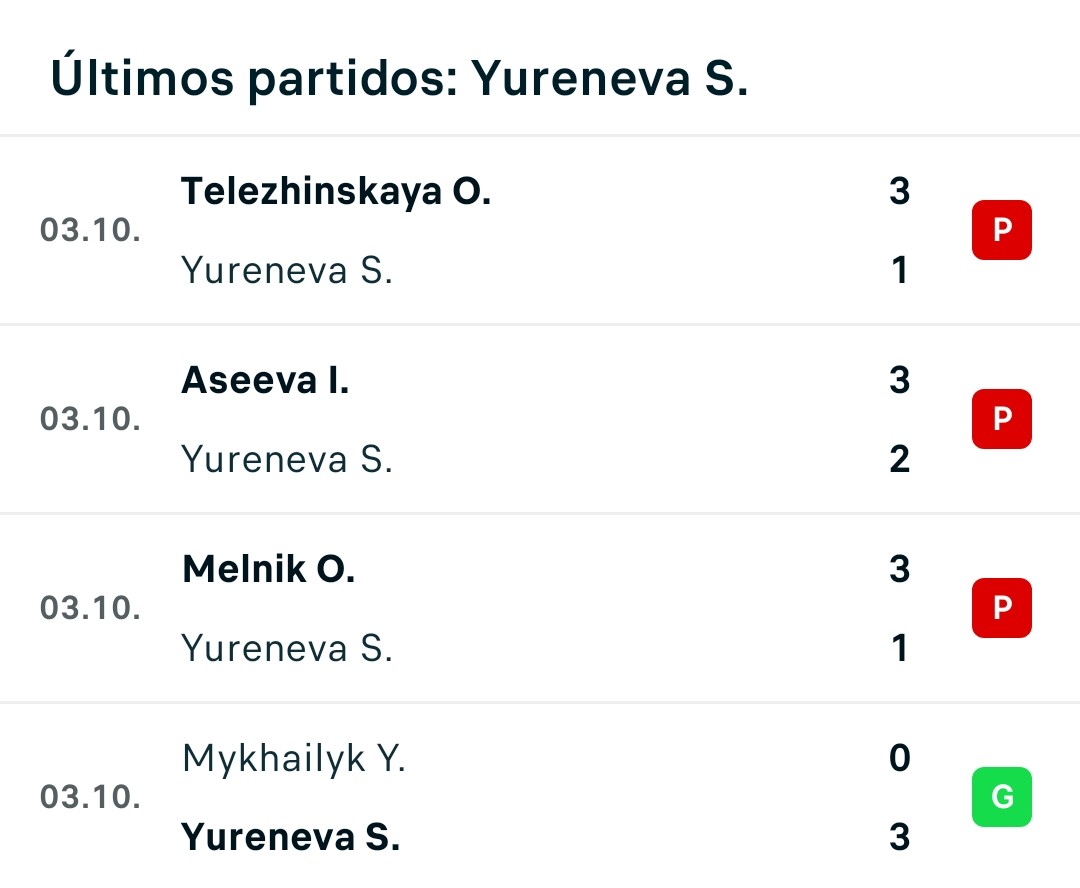The height and width of the screenshot is (888, 1080).
Task: Click the red P badge for Melnik match
Action: pyautogui.click(x=1001, y=608)
